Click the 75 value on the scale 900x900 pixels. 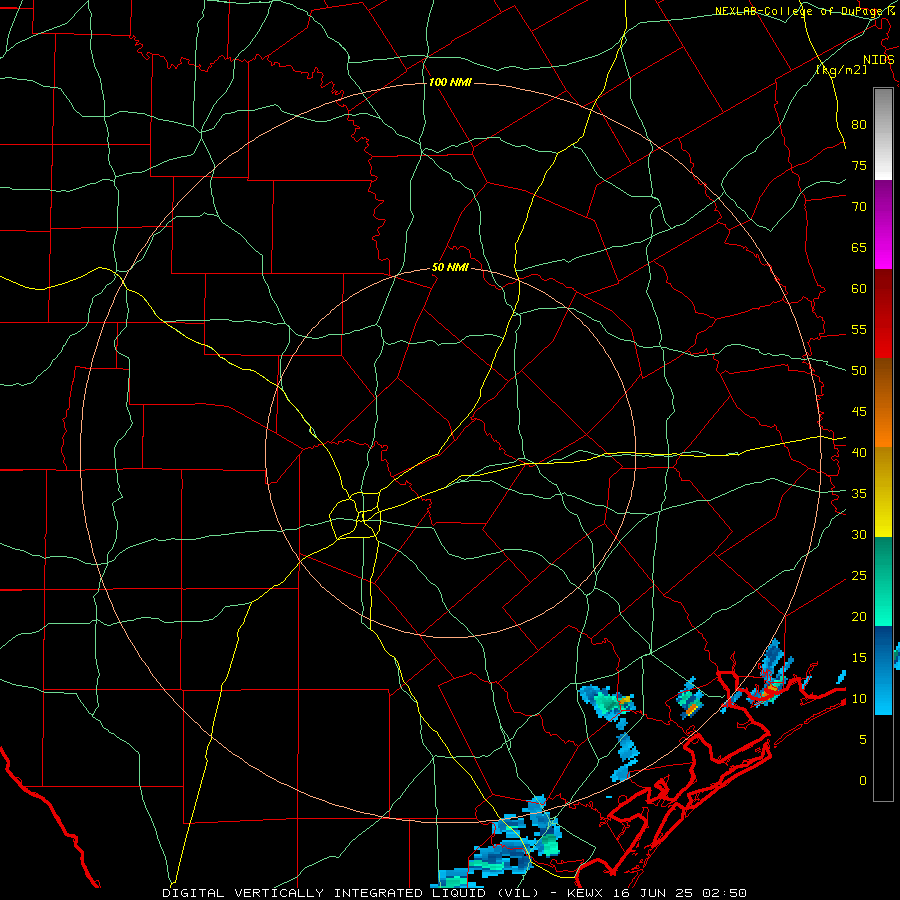tap(859, 165)
